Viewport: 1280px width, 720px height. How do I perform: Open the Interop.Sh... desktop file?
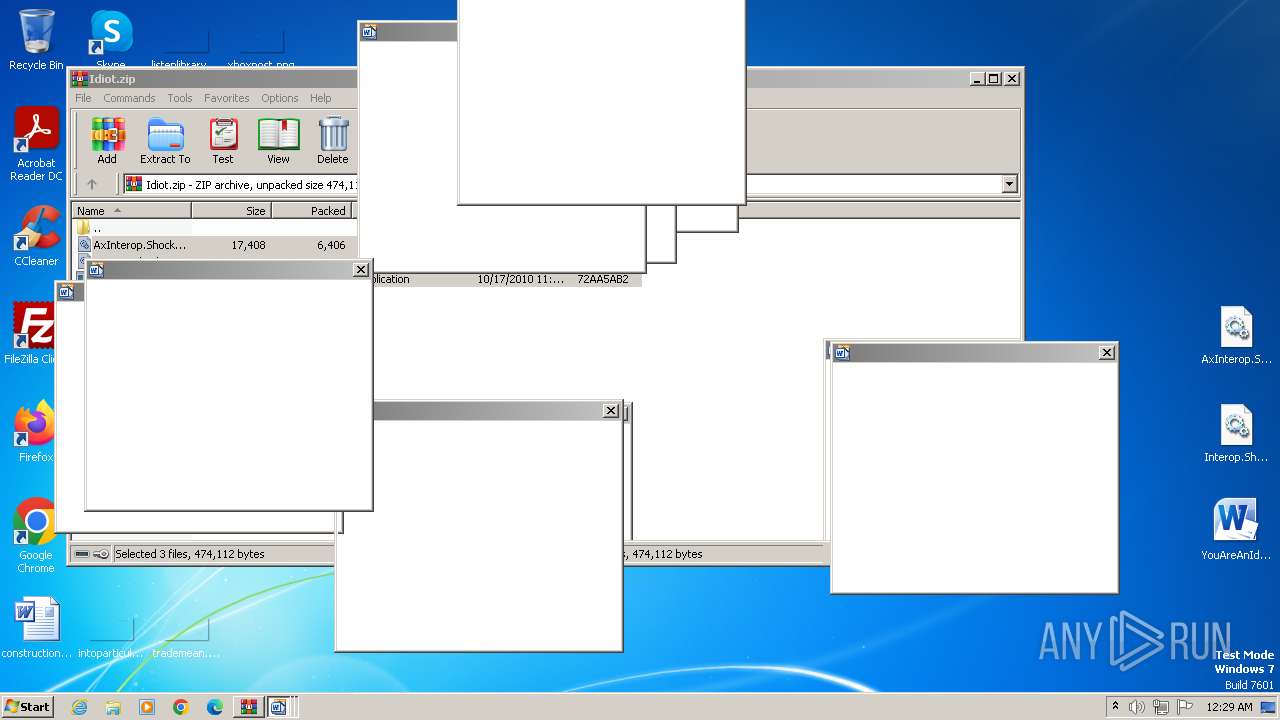1236,433
